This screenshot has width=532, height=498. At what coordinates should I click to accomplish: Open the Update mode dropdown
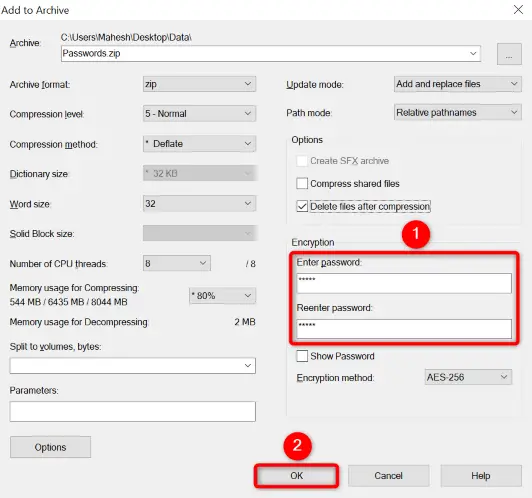(458, 84)
